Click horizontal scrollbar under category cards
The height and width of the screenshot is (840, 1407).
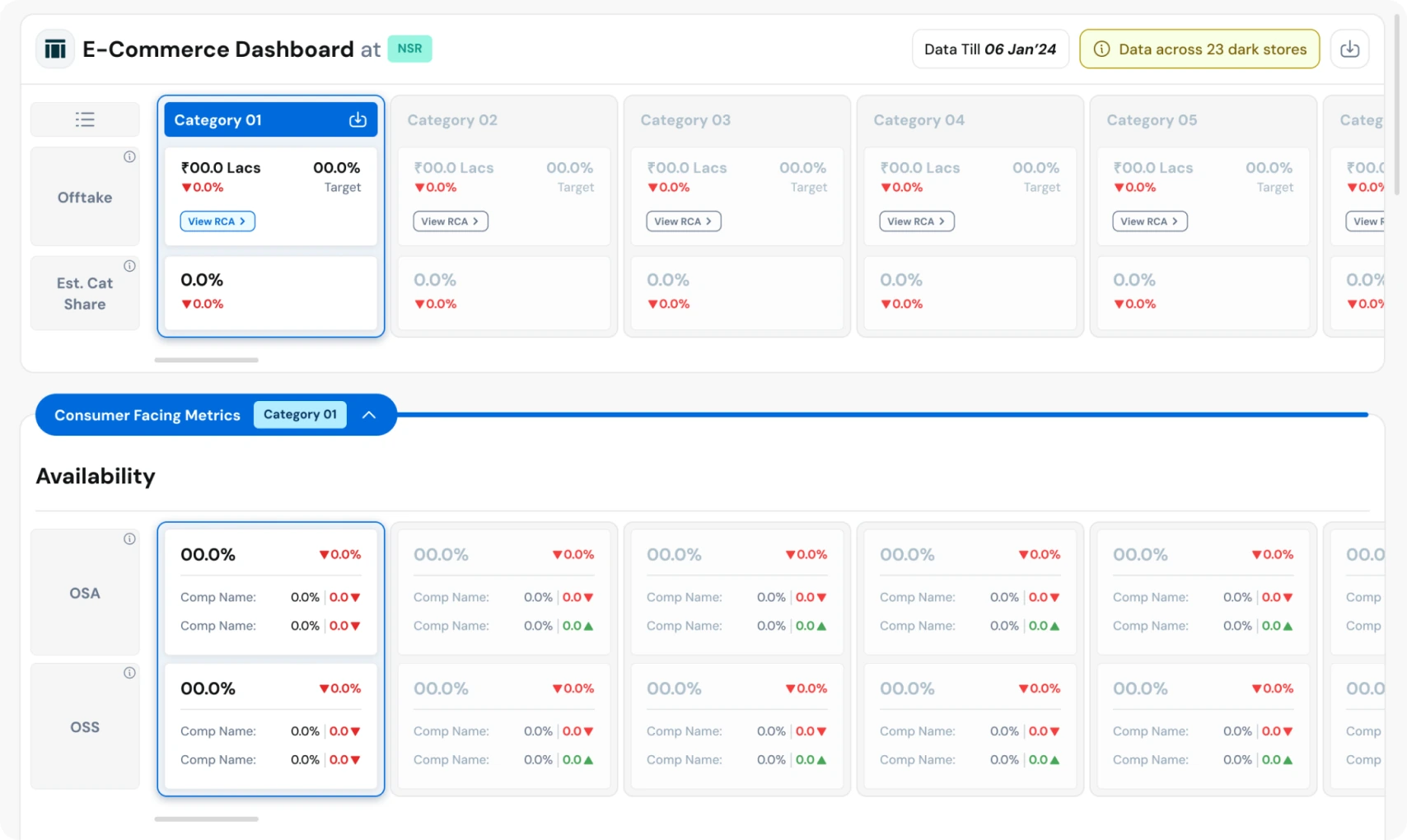click(x=207, y=360)
